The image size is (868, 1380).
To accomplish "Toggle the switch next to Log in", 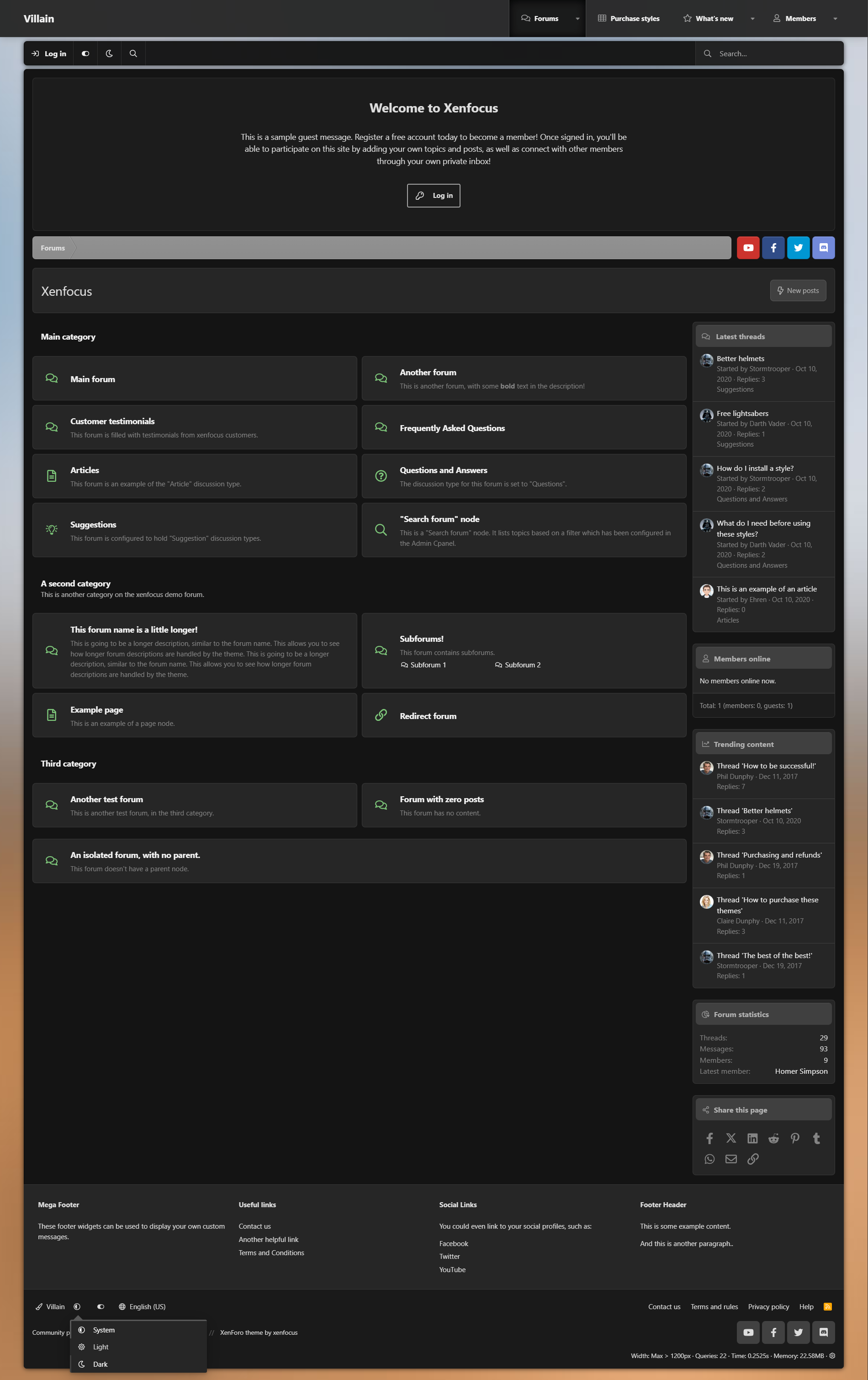I will (x=85, y=53).
